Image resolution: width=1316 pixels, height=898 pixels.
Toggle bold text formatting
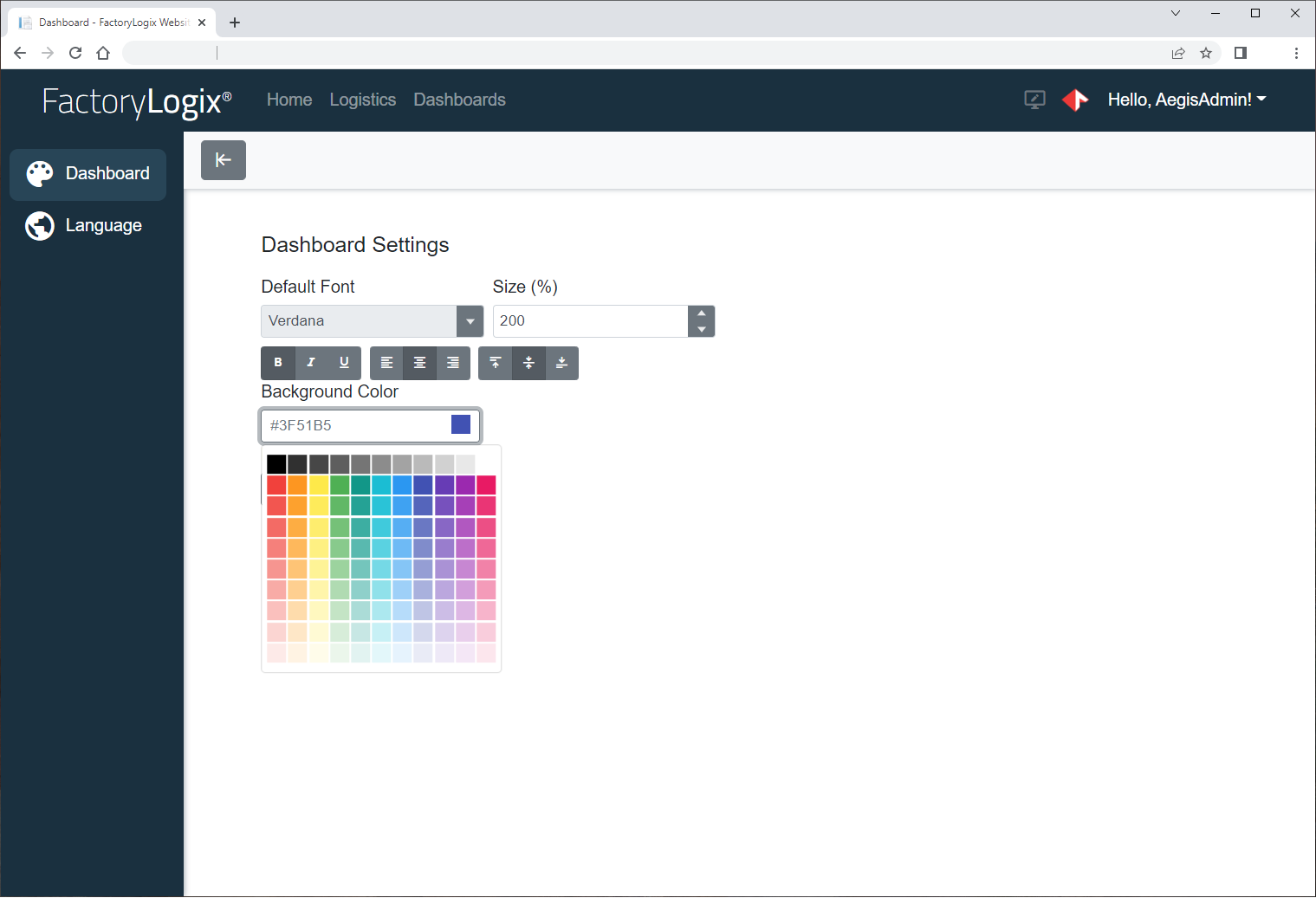coord(277,363)
